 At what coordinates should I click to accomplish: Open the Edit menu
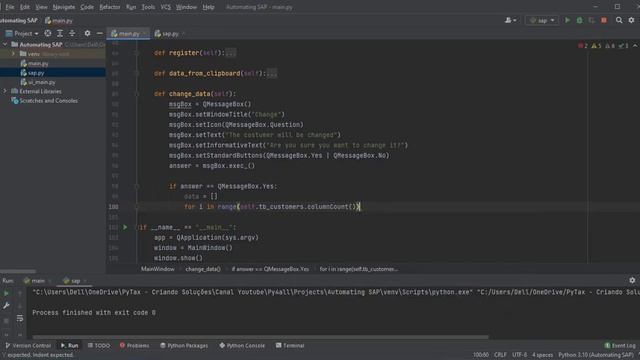click(25, 7)
